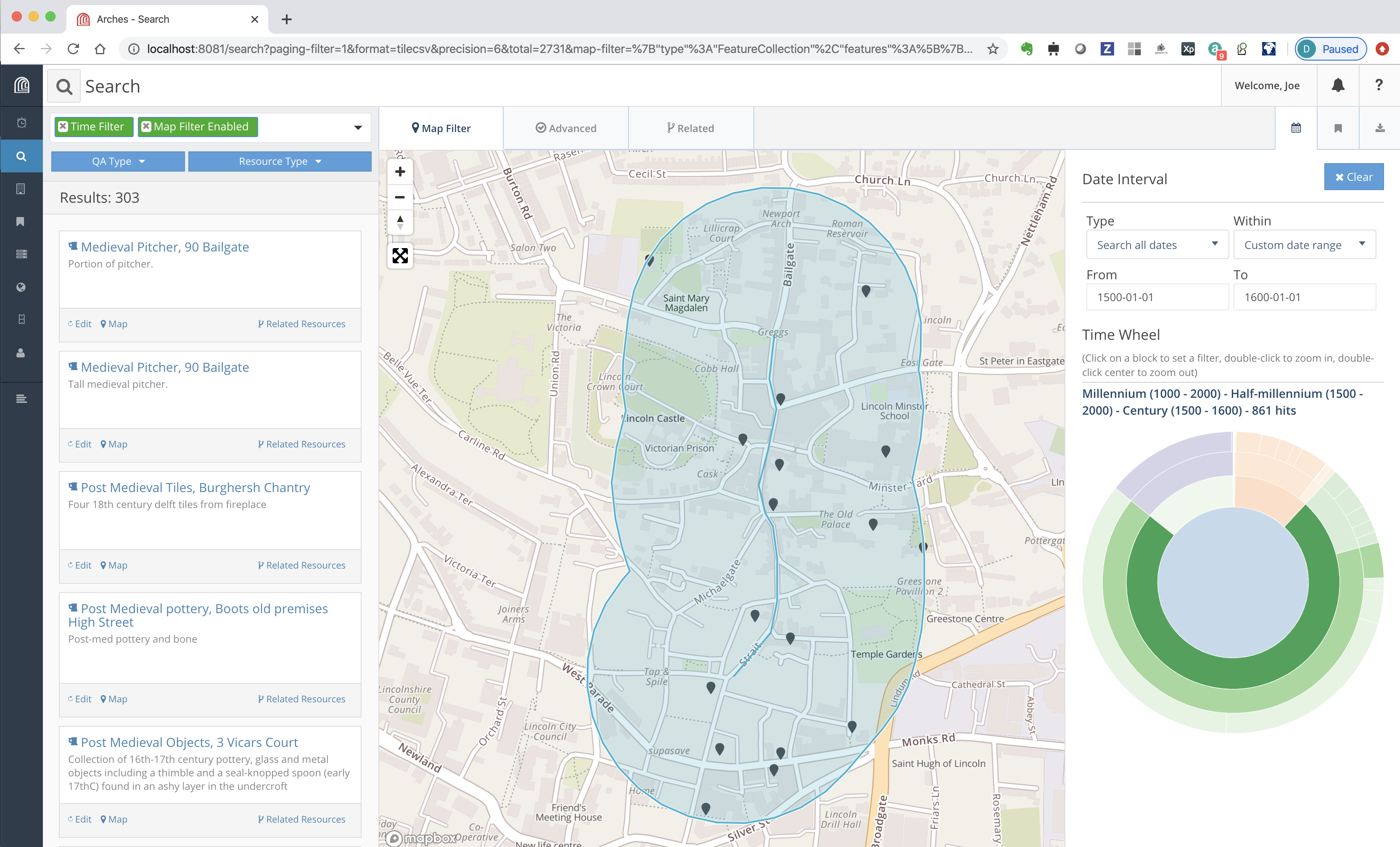Open the notifications bell
The height and width of the screenshot is (847, 1400).
coord(1338,85)
